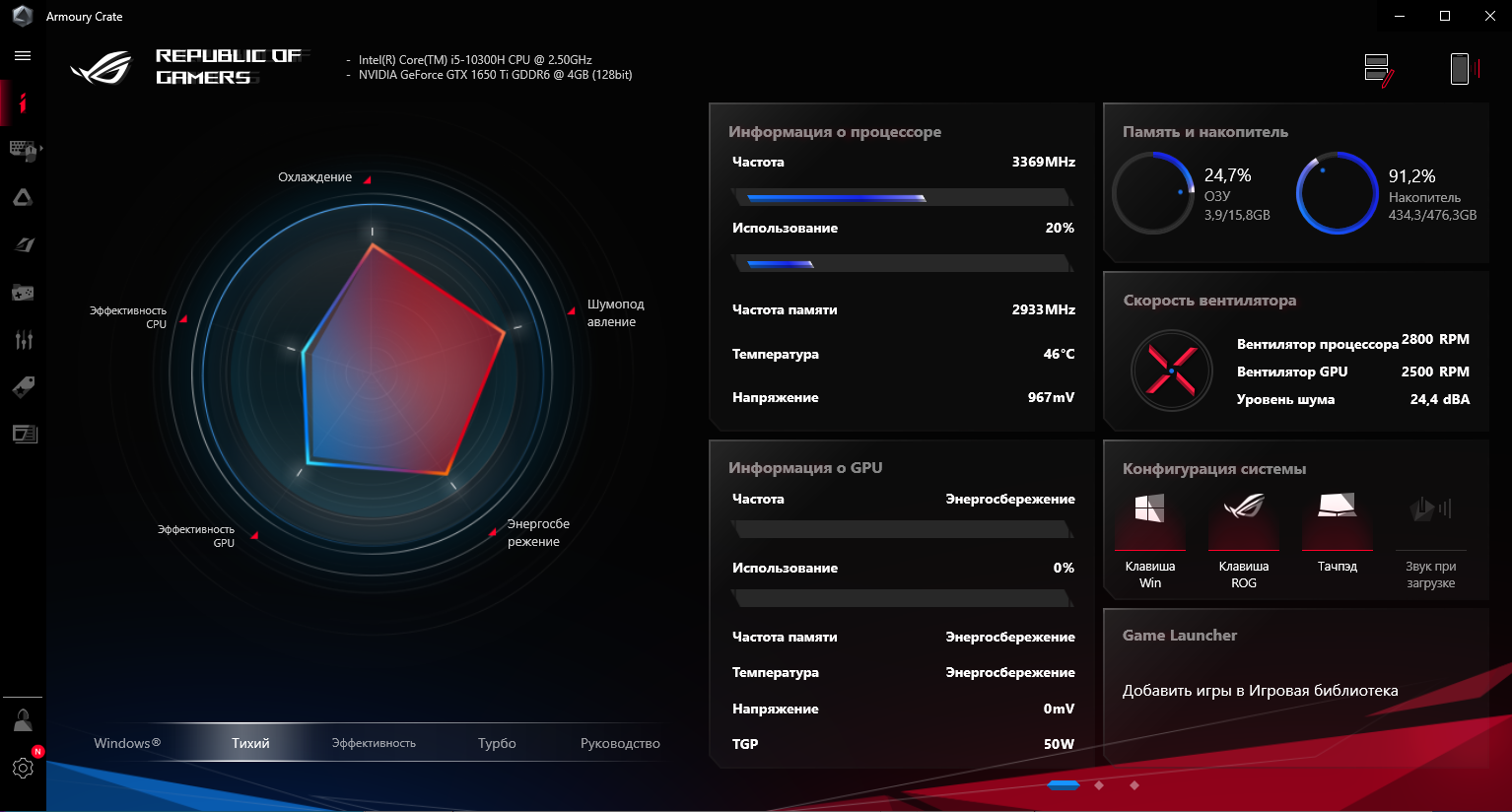Select the Эффективность performance mode
The image size is (1512, 812).
click(x=374, y=743)
